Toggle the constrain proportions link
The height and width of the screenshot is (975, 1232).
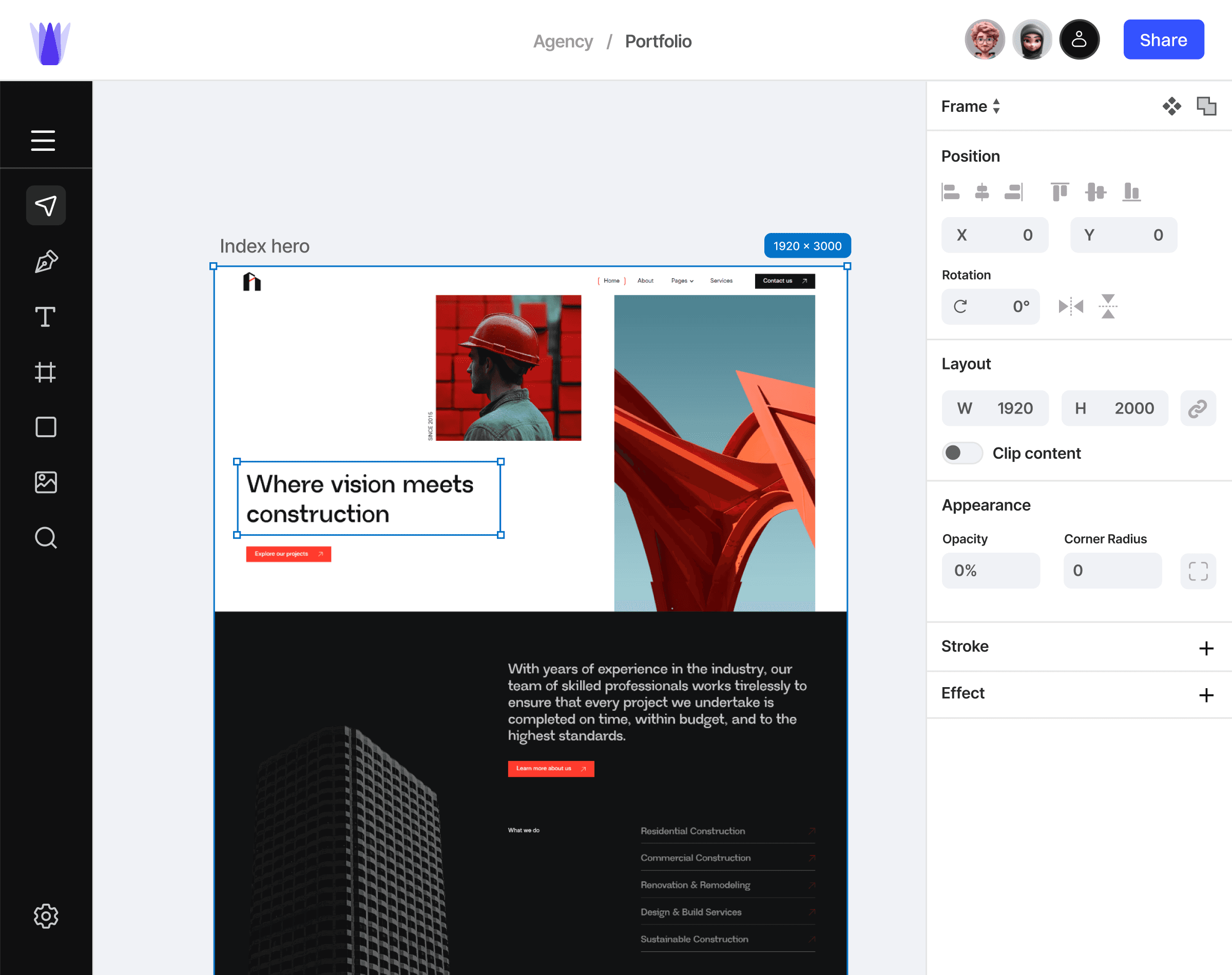point(1198,408)
